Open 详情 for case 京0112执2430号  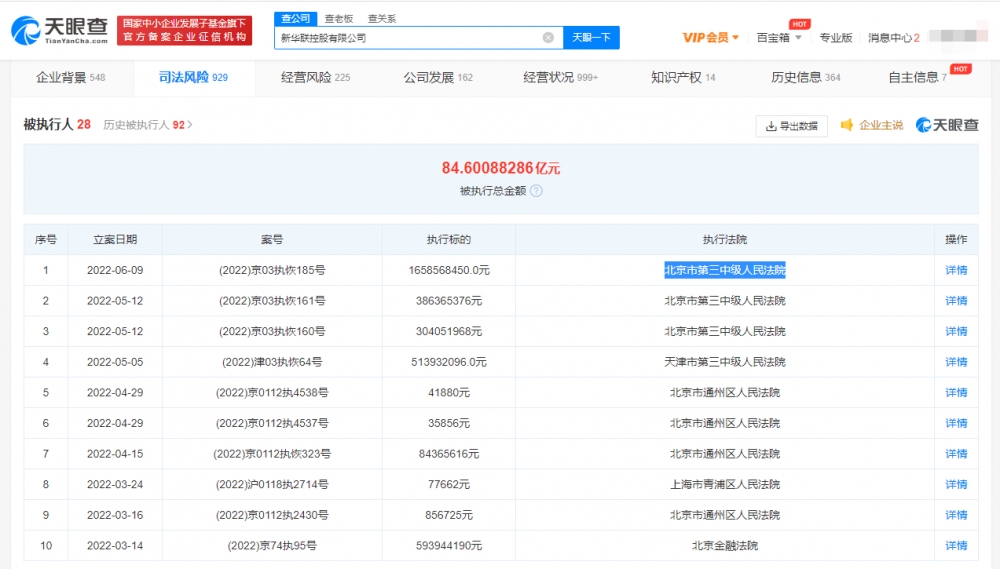click(x=956, y=515)
